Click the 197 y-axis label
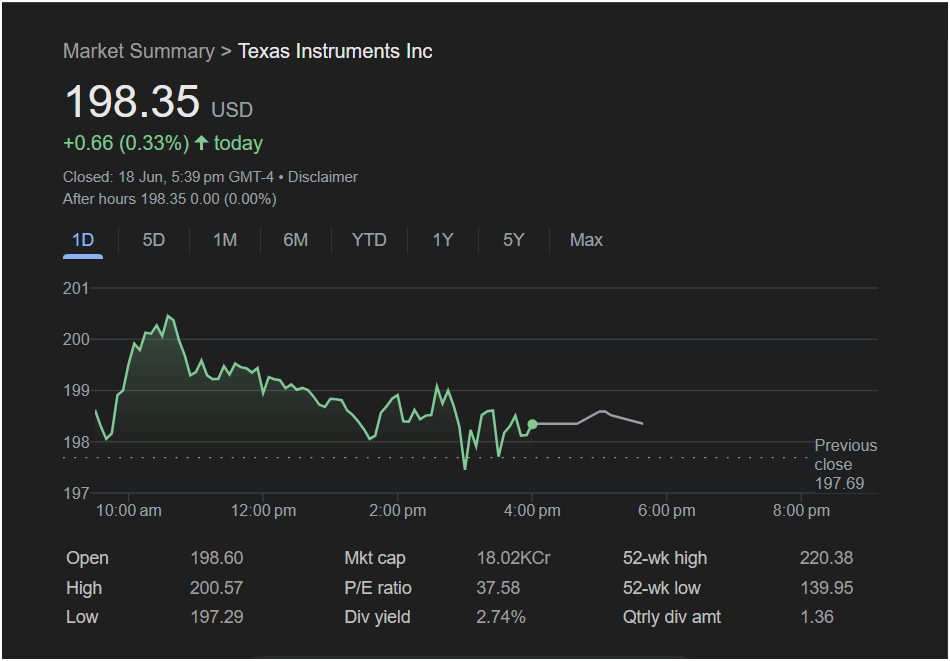 [76, 493]
